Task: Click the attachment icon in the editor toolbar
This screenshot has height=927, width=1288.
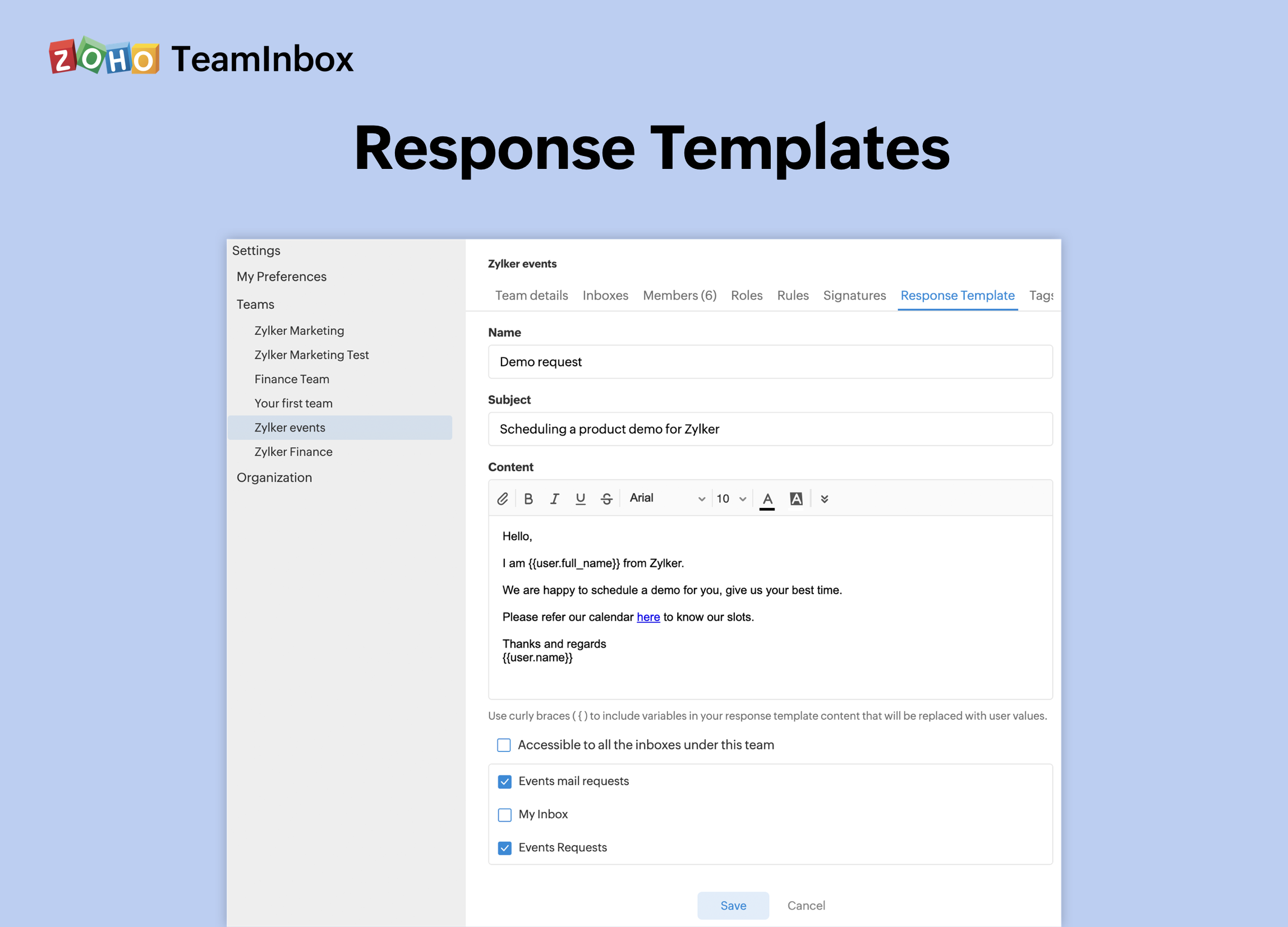Action: (503, 498)
